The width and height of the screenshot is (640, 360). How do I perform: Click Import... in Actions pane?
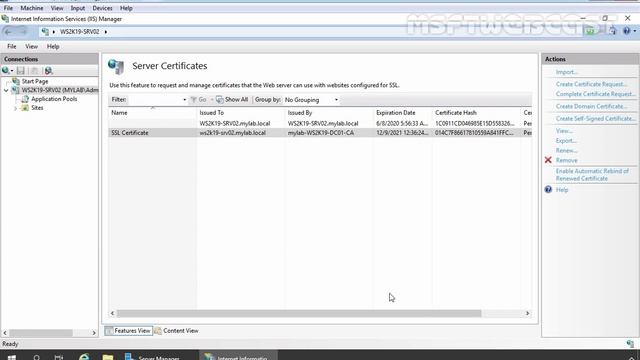567,72
